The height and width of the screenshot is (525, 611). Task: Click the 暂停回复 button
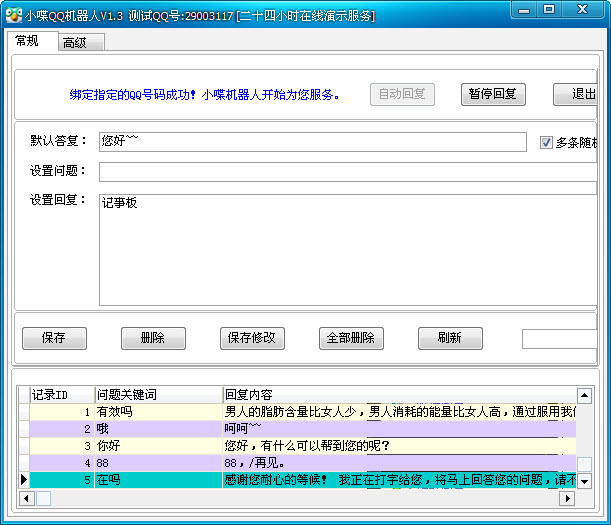(493, 94)
